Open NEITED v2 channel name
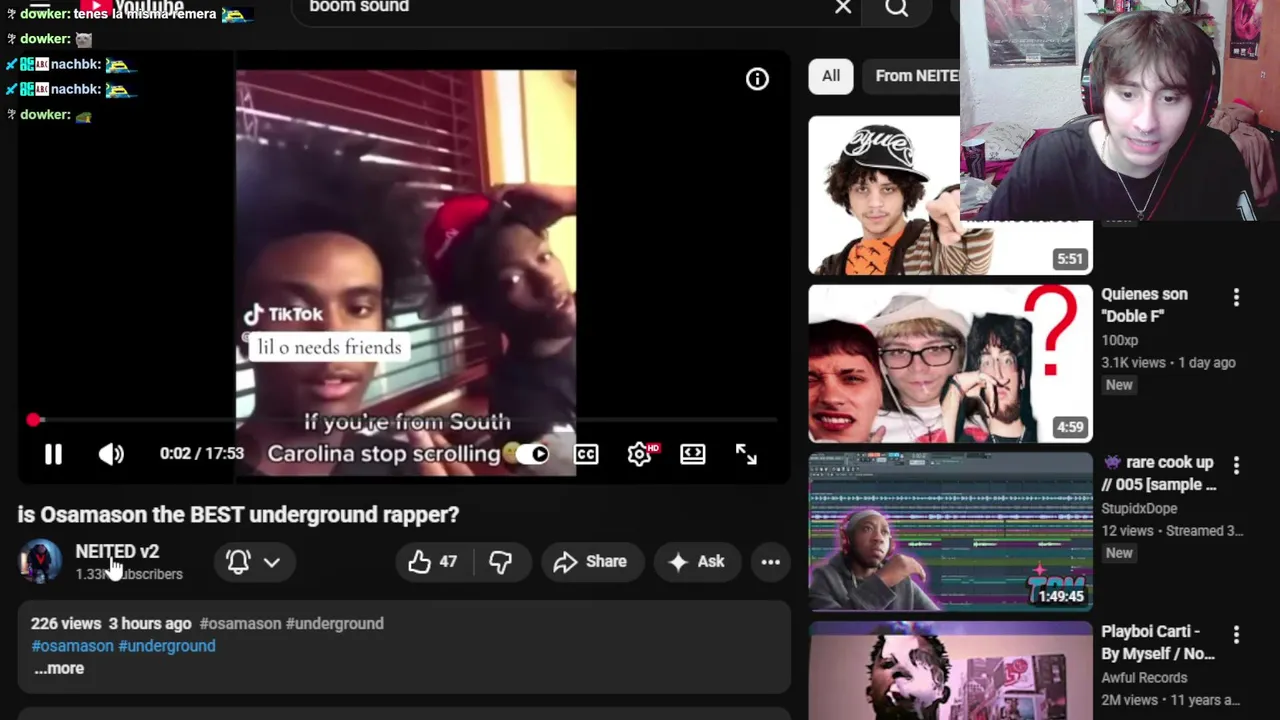 (117, 552)
